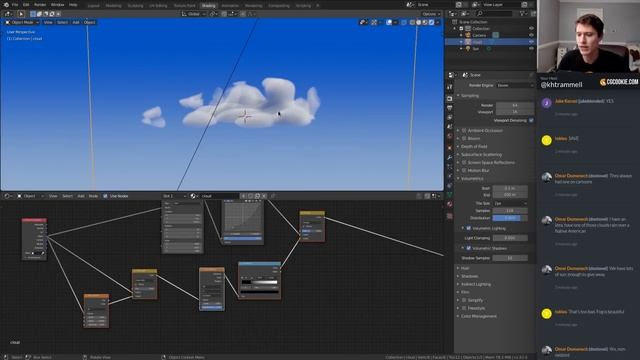Switch to the Shading workspace tab

209,6
